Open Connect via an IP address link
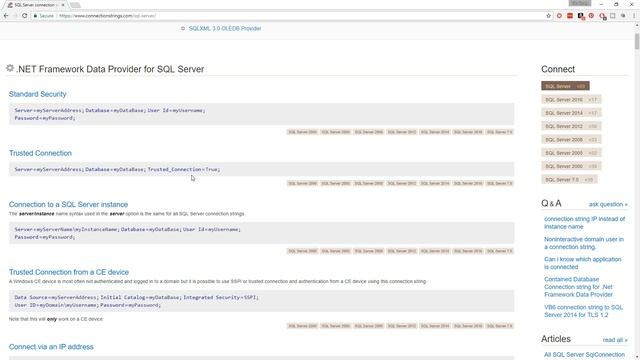This screenshot has height=360, width=640. point(51,347)
